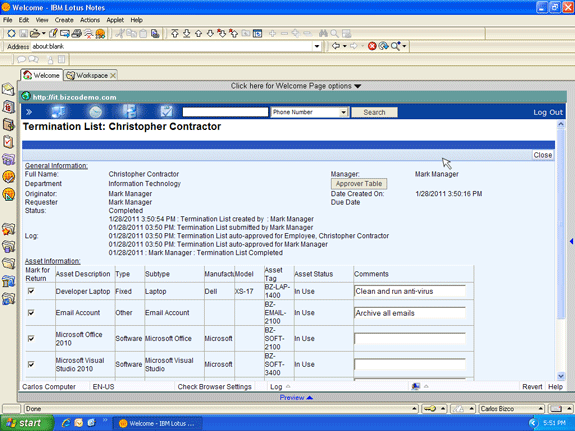Click the Search button
This screenshot has height=431, width=575.
374,112
